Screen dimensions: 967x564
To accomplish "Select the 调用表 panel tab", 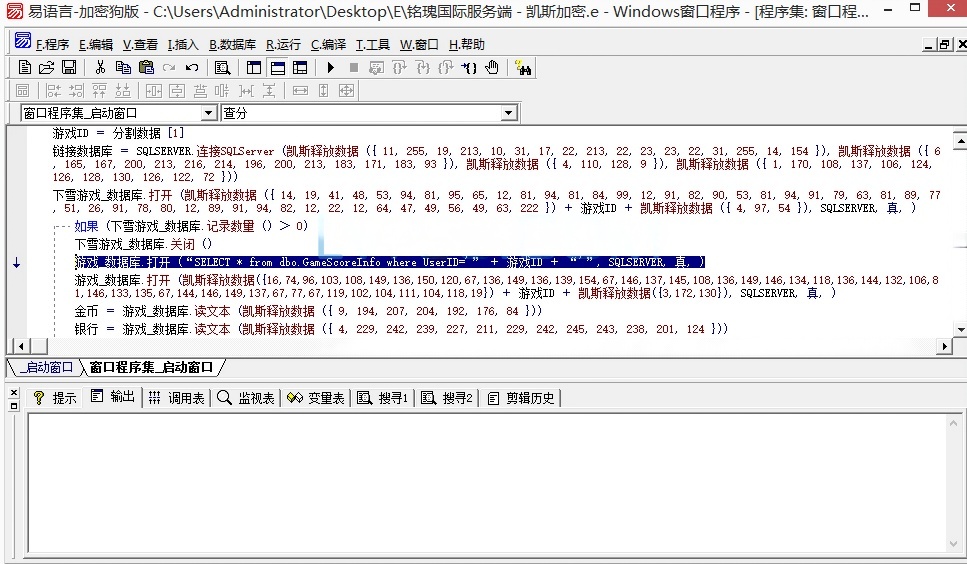I will 176,398.
